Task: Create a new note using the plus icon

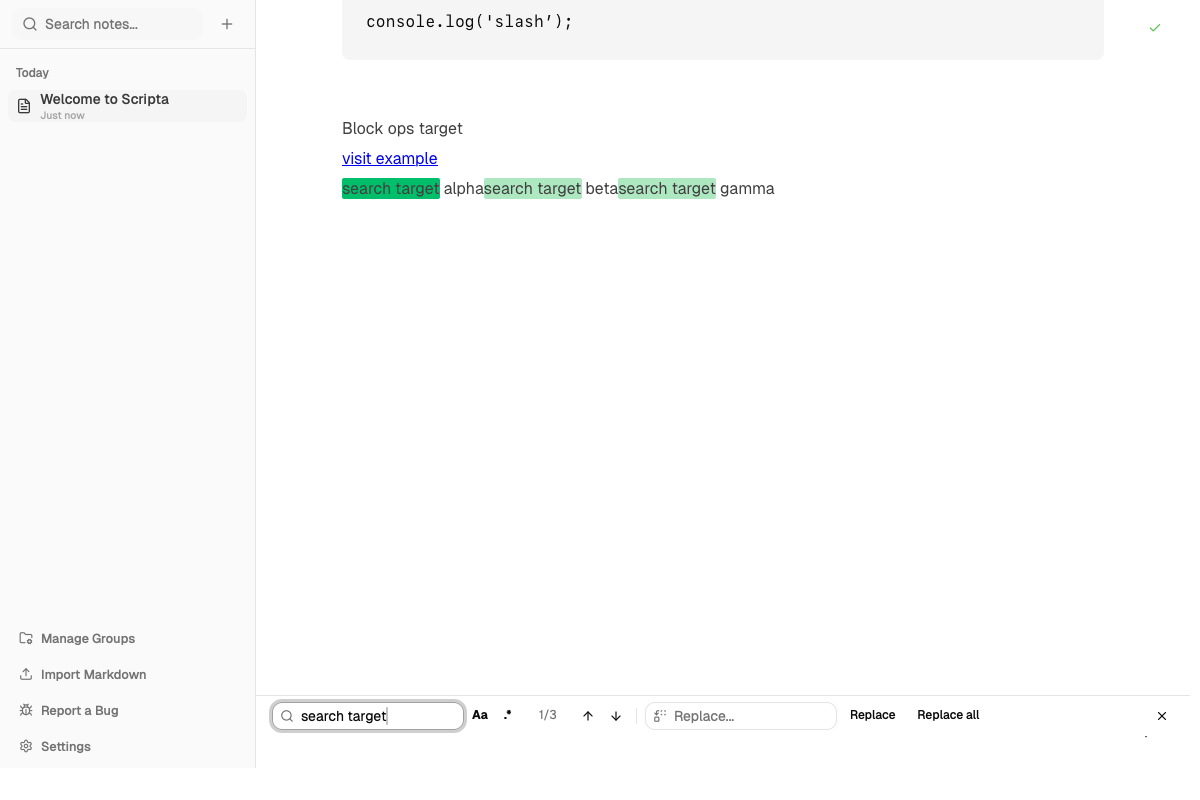Action: [x=227, y=23]
